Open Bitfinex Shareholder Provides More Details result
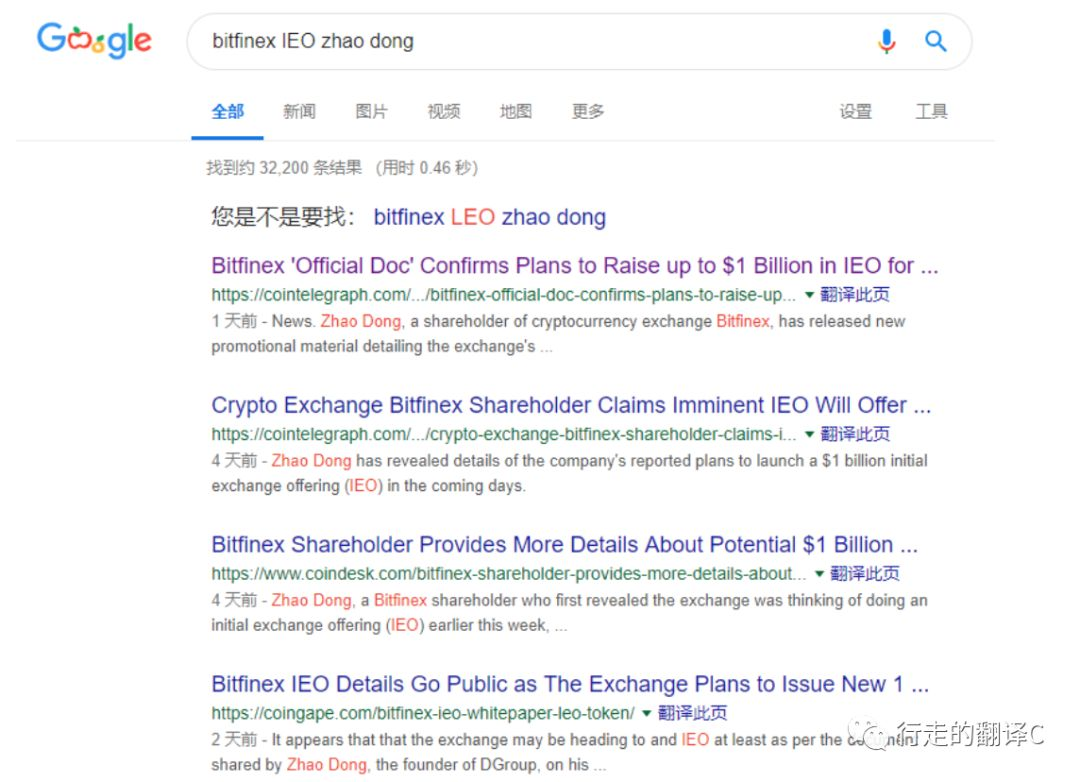 pos(564,545)
